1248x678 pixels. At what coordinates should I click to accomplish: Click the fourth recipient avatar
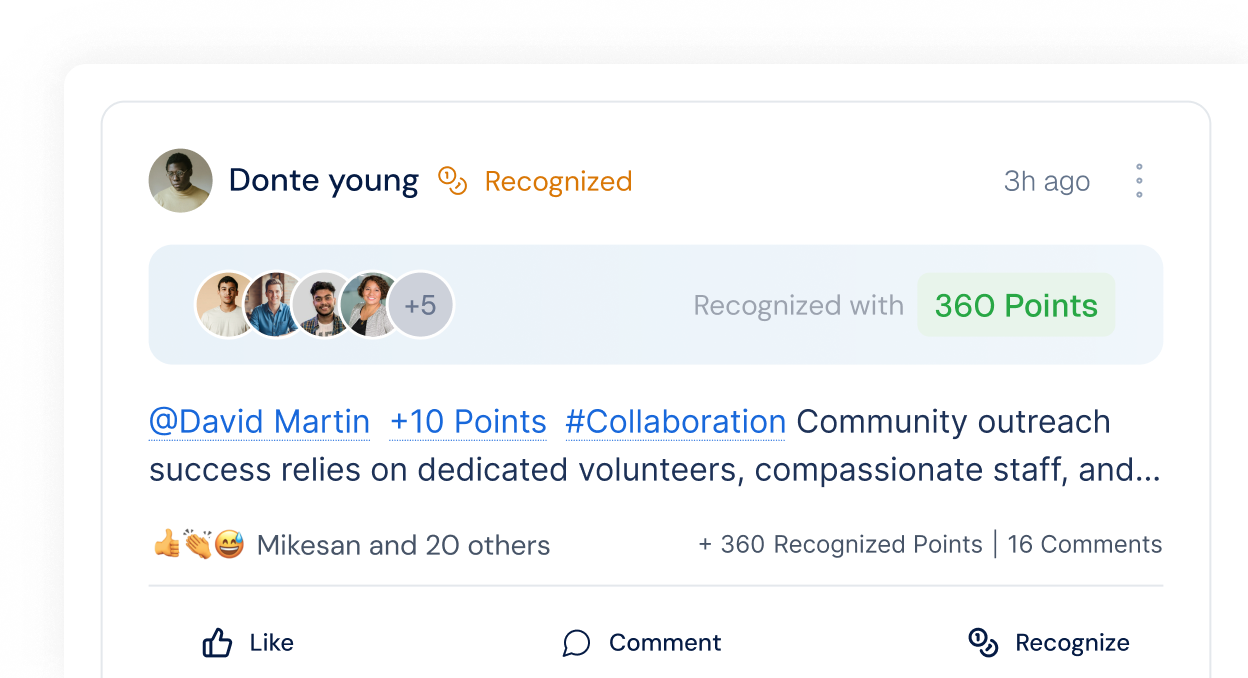pos(371,305)
